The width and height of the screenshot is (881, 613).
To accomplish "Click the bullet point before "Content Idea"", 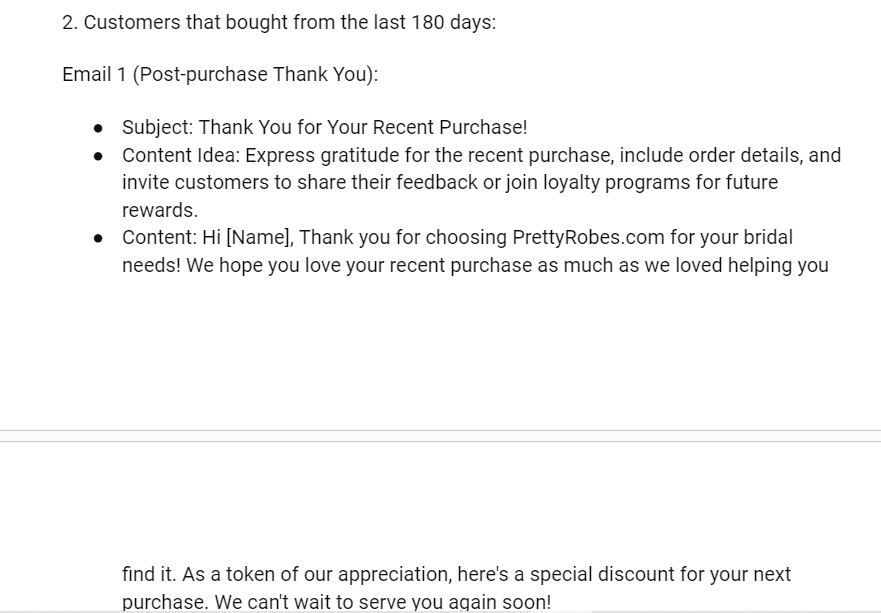I will tap(98, 156).
